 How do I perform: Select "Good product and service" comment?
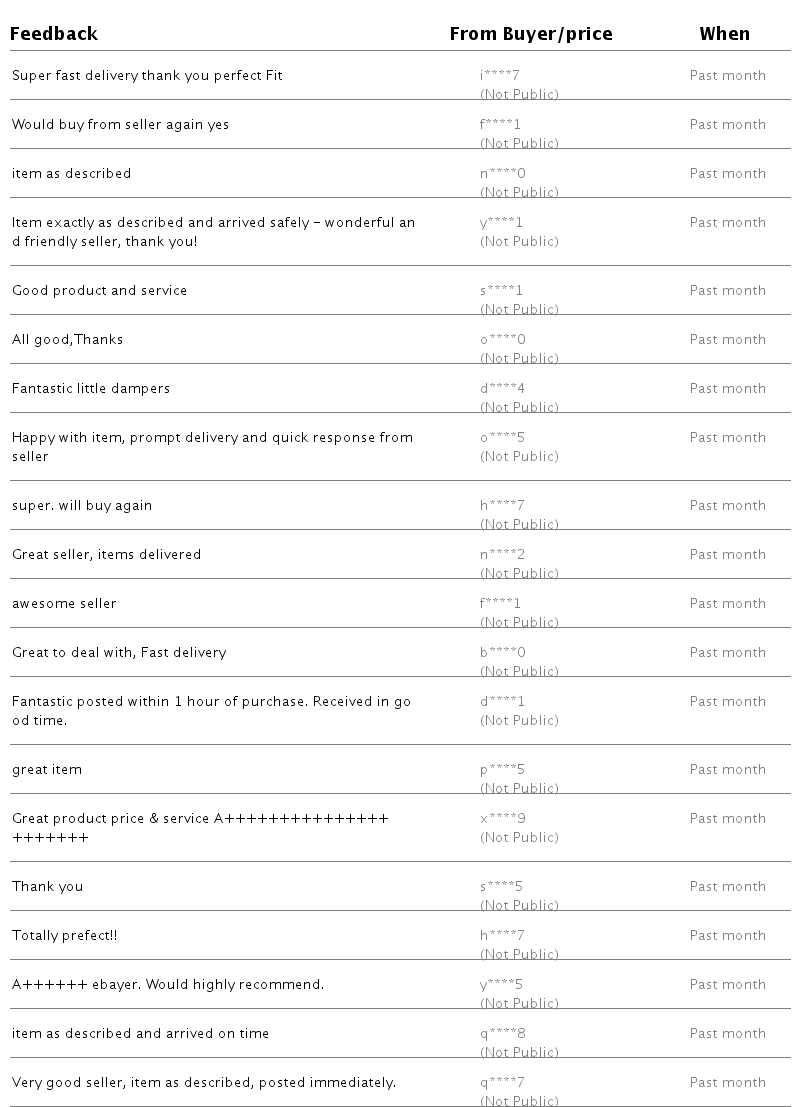click(99, 291)
